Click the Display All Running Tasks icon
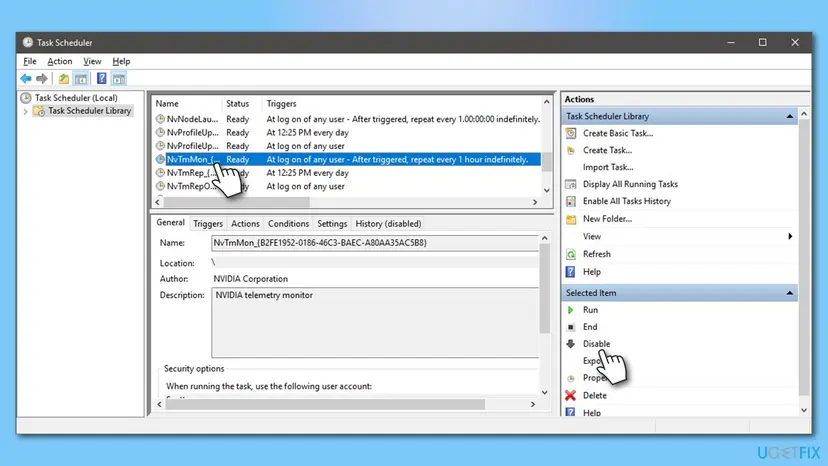828x466 pixels. (x=571, y=184)
